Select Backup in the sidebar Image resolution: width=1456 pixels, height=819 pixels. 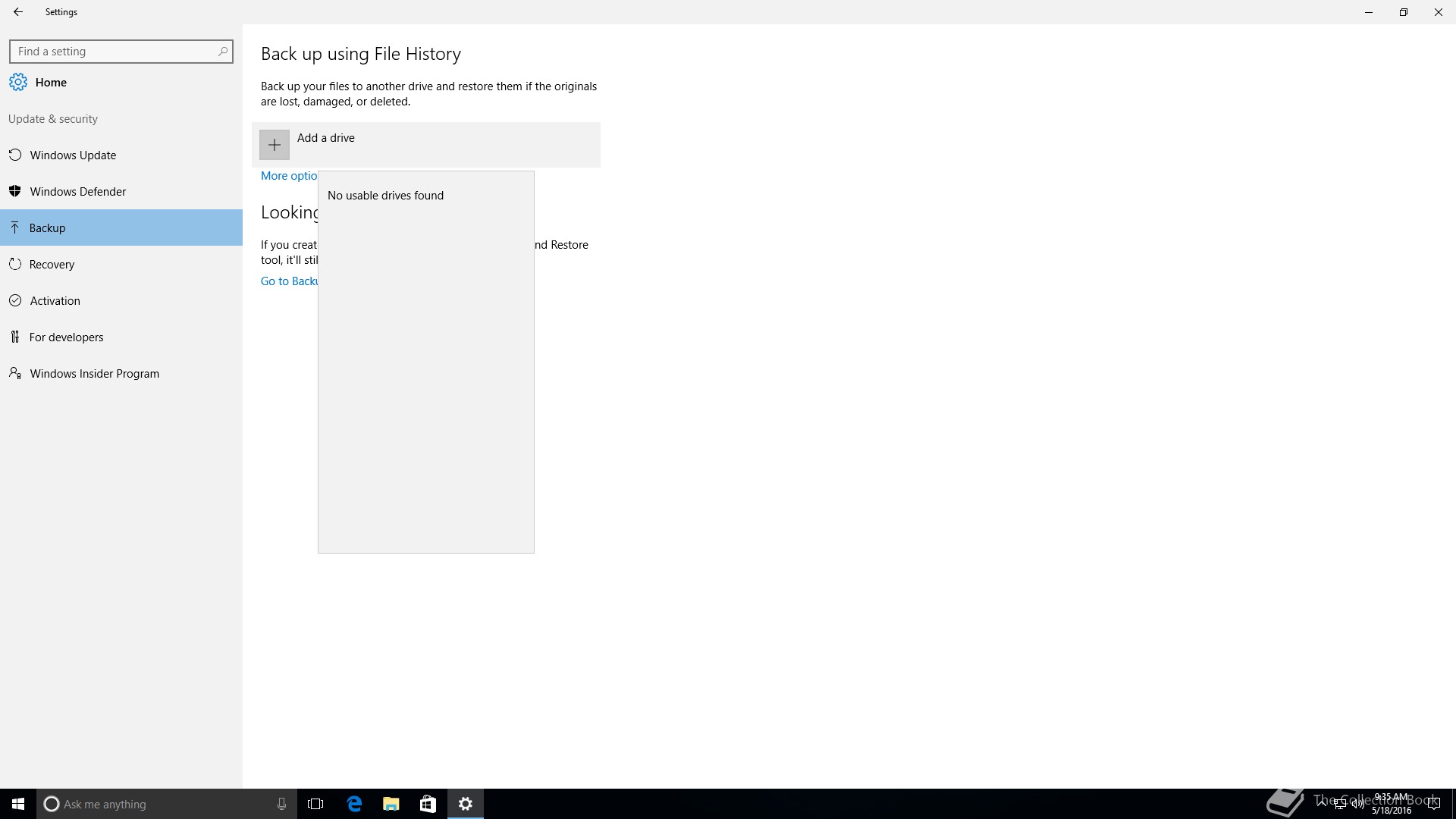click(x=121, y=227)
